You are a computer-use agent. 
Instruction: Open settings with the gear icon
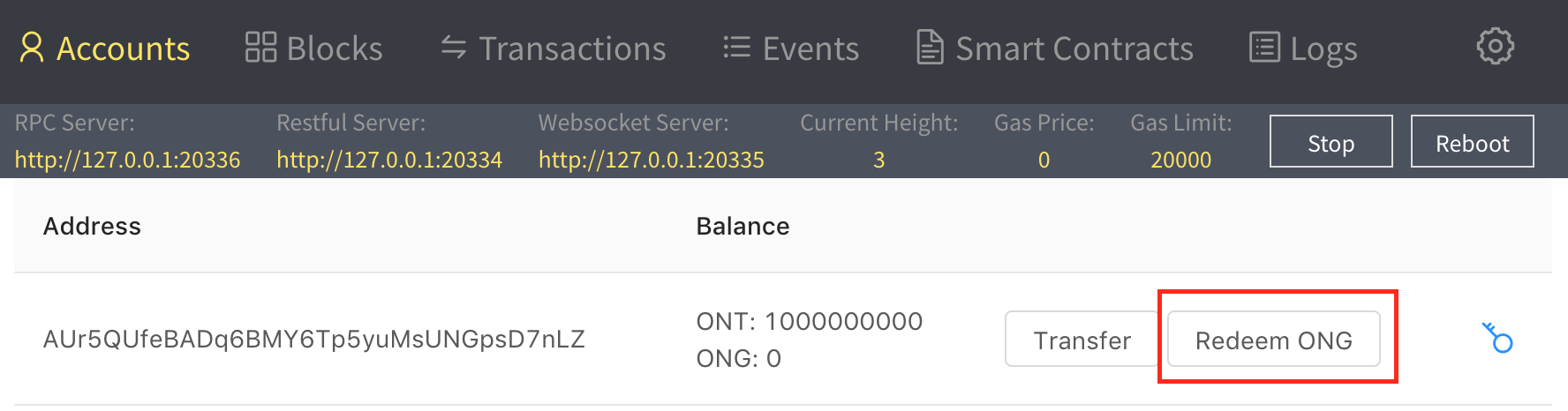tap(1495, 47)
